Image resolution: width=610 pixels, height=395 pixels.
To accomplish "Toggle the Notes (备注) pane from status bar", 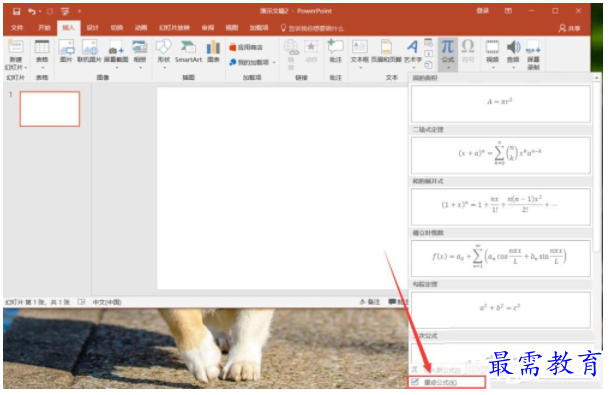I will pyautogui.click(x=370, y=302).
